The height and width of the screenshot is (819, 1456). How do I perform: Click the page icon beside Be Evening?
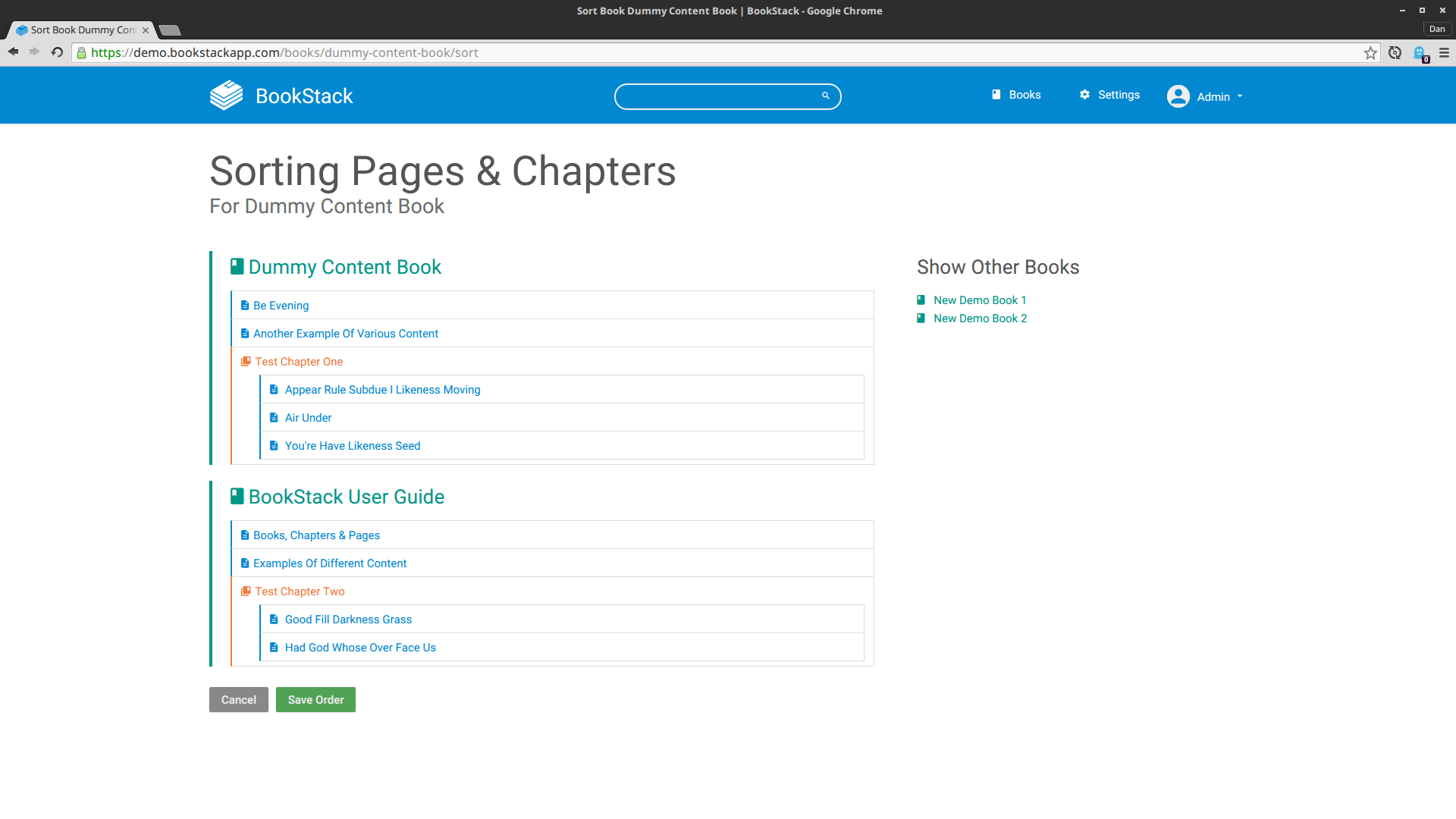click(x=244, y=305)
